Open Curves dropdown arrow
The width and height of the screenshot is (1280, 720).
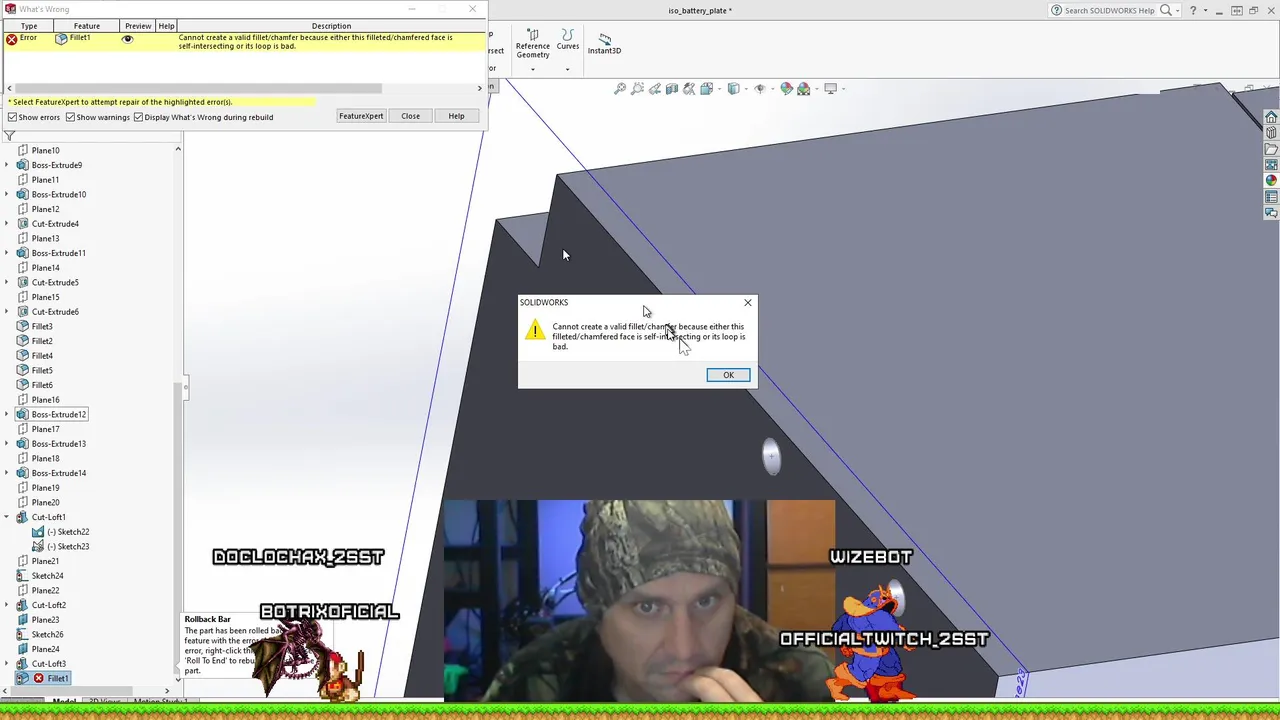(567, 69)
